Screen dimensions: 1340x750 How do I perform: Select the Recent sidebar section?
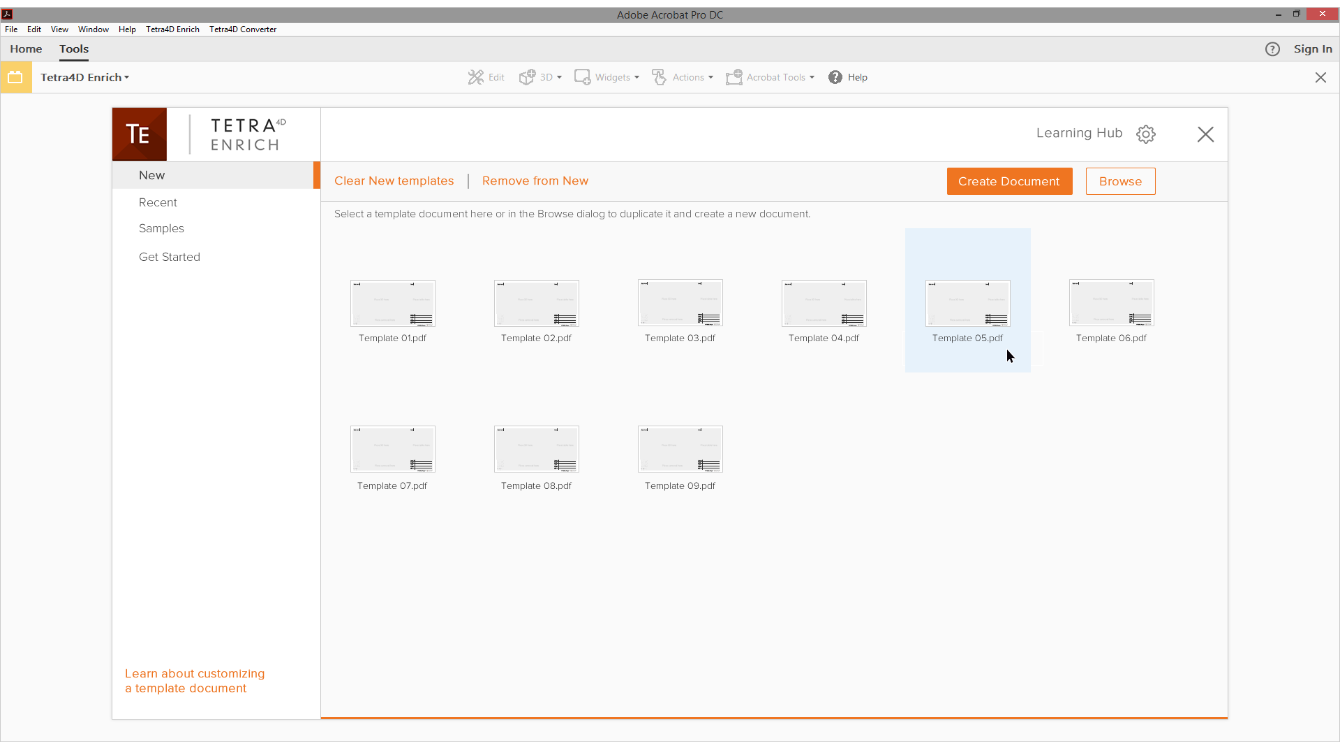[158, 202]
